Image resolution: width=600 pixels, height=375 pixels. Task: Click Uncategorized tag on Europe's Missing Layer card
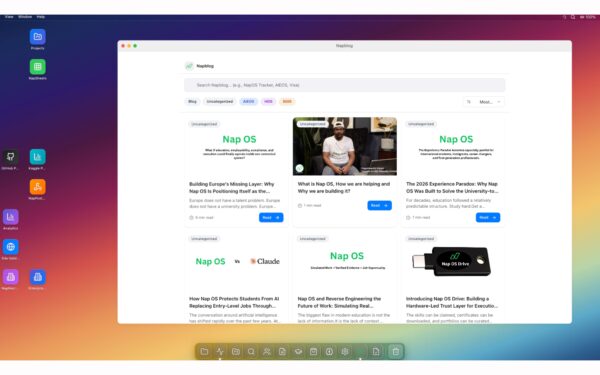coord(204,124)
